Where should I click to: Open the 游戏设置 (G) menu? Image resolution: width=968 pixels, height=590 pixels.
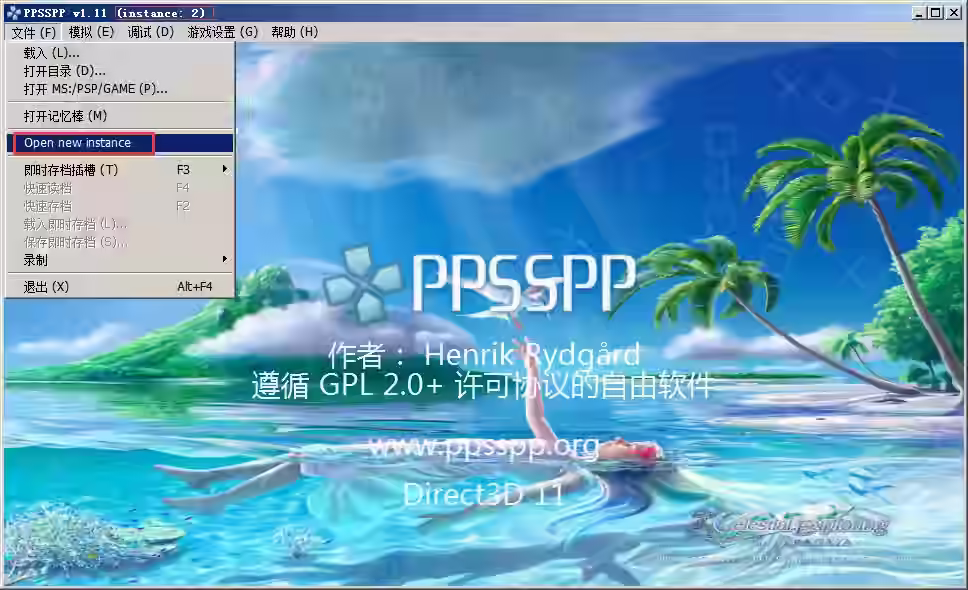[x=222, y=32]
